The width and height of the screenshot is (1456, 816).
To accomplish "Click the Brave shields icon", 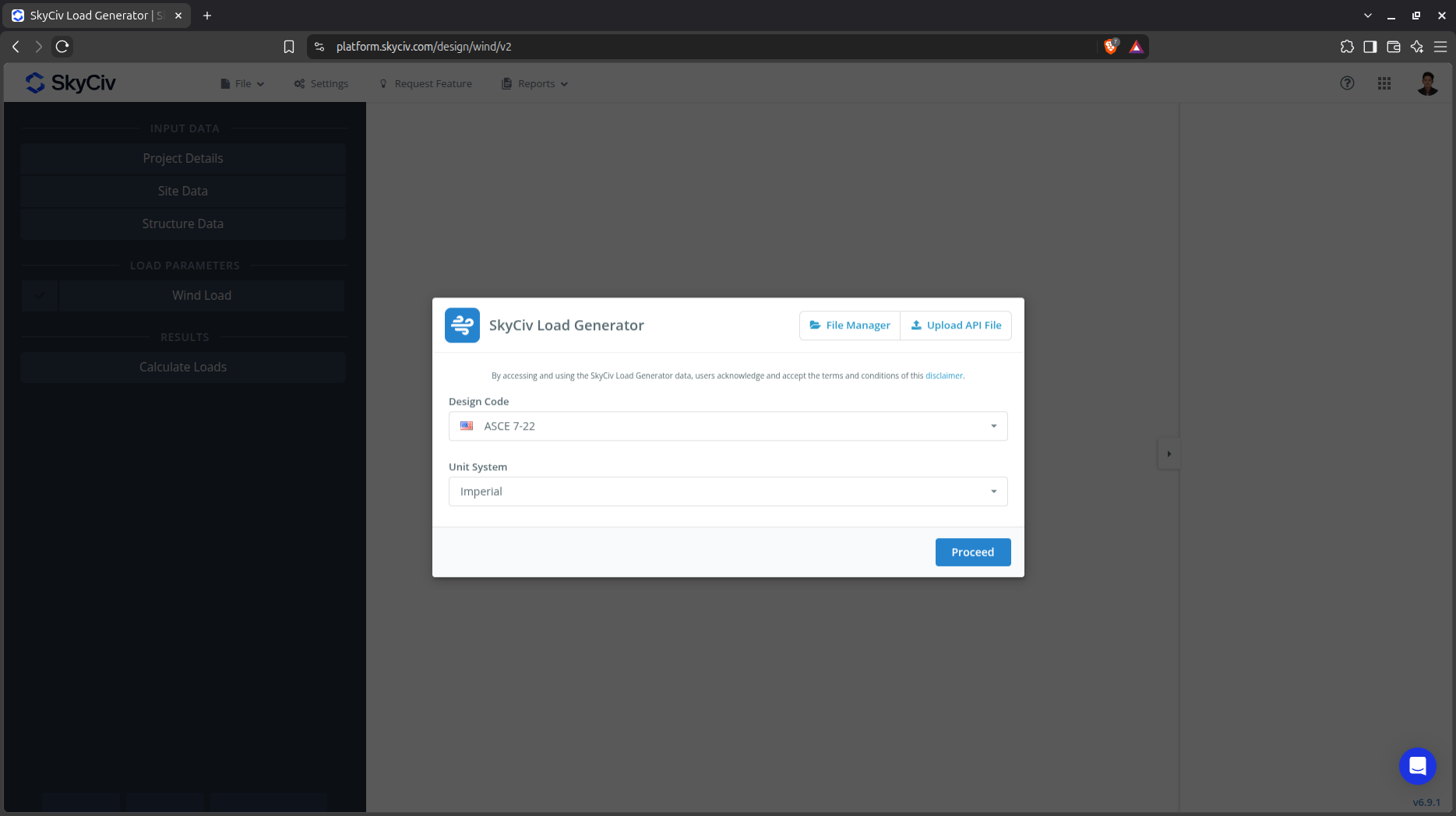I will pos(1111,47).
